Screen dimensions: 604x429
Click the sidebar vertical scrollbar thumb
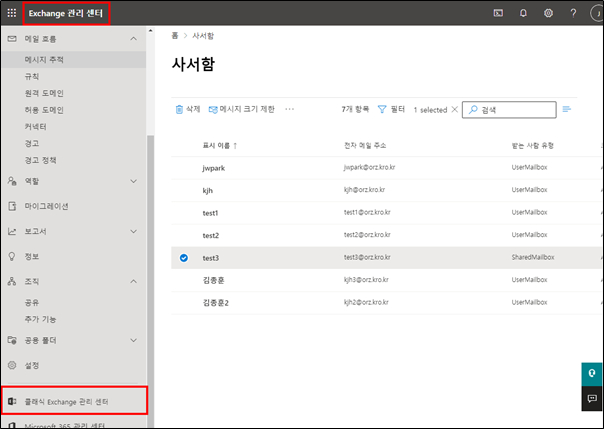(151, 281)
